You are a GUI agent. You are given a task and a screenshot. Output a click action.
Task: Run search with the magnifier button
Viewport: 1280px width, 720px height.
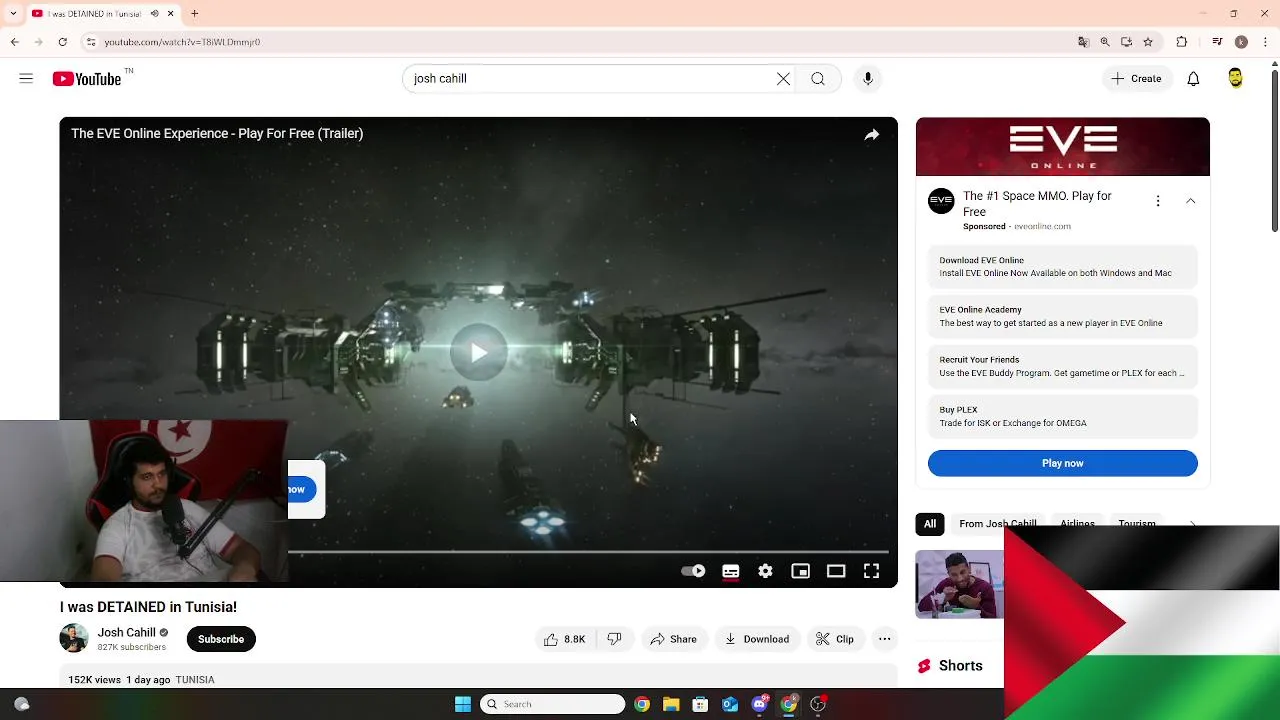[x=818, y=79]
